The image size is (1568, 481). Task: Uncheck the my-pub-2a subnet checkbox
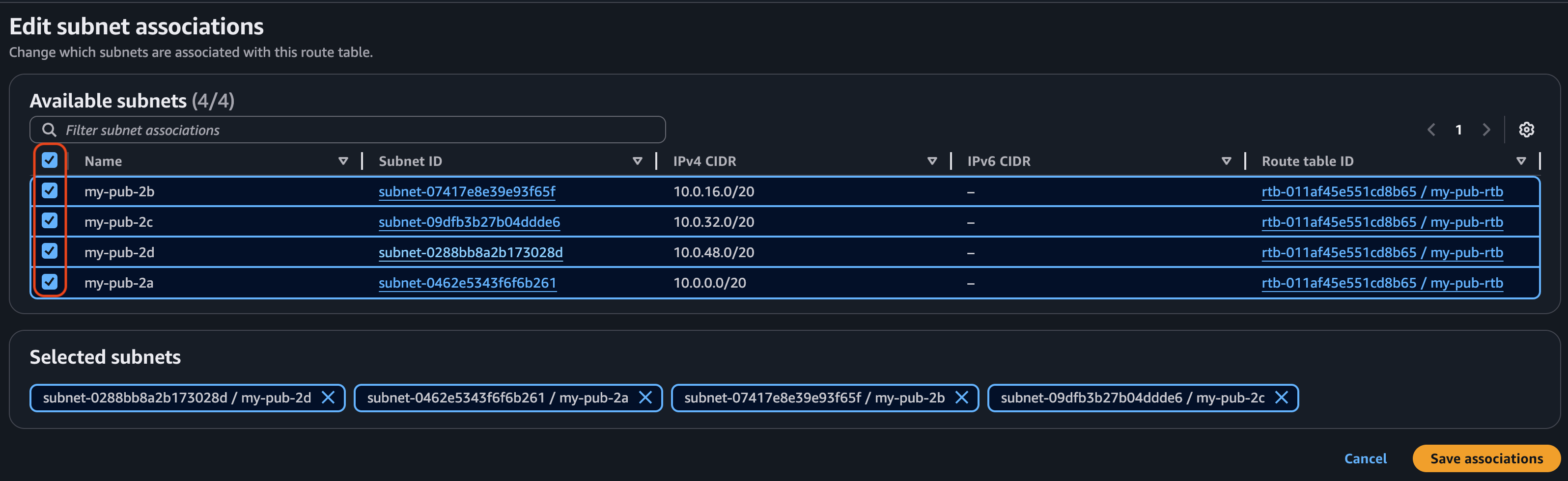point(49,282)
